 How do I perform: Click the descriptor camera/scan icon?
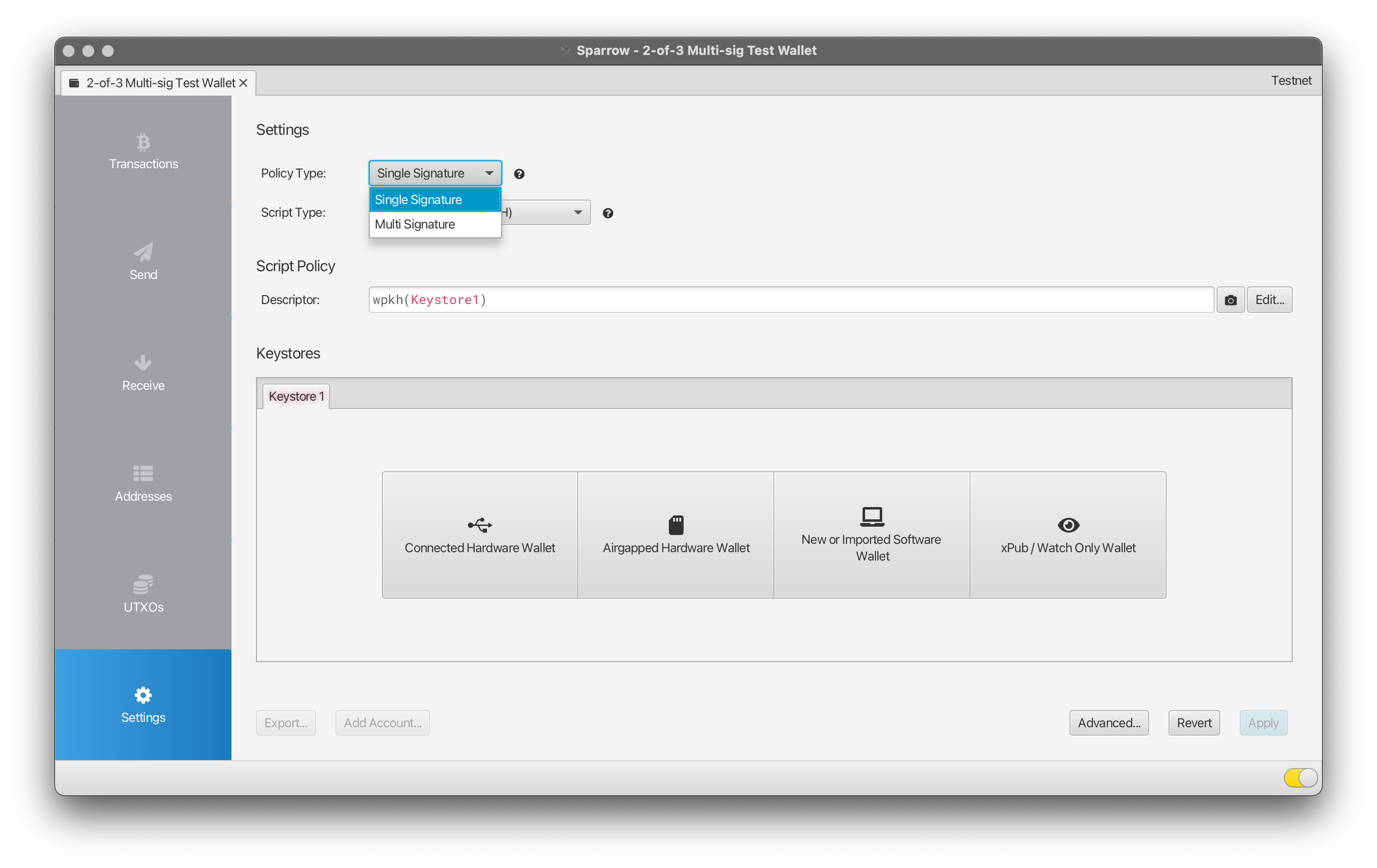[1231, 300]
